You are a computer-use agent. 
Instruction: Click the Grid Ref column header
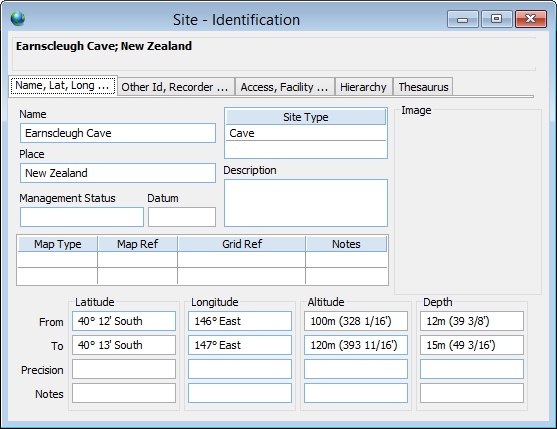(242, 244)
